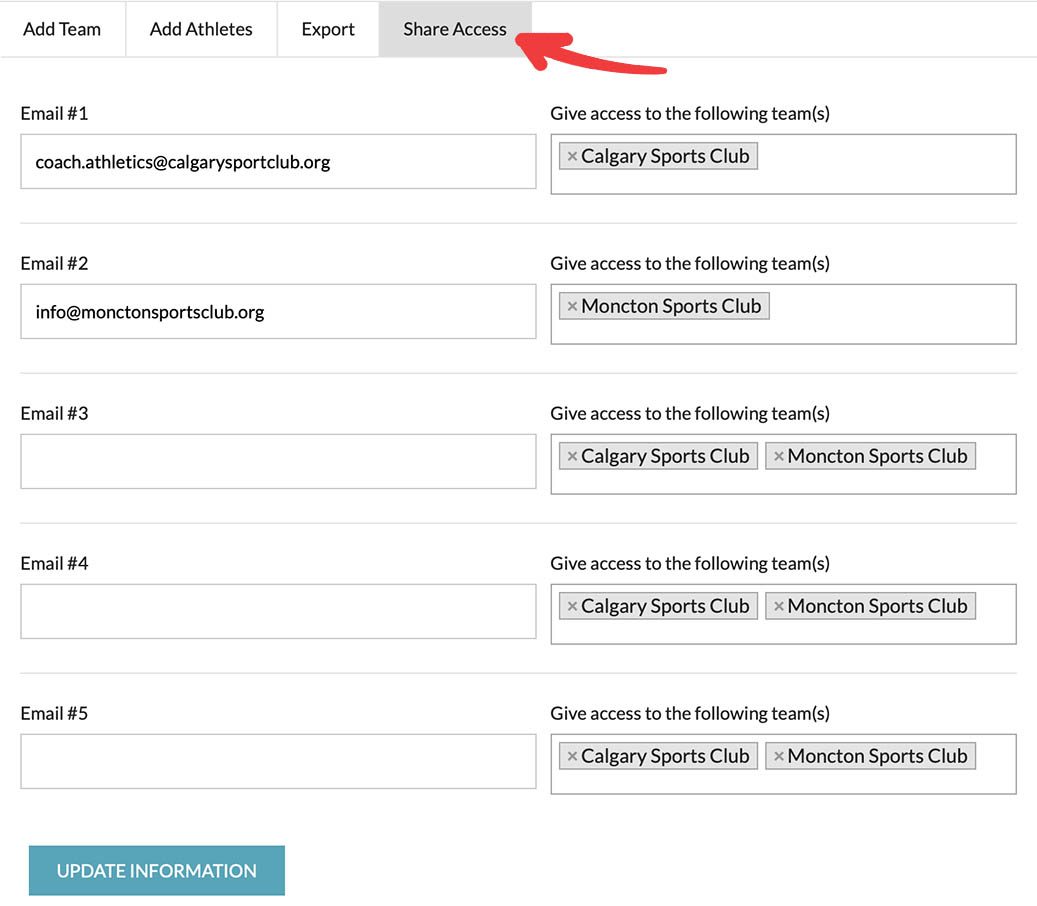Edit the info@monctonsportsclub.org email field
The width and height of the screenshot is (1037, 906).
[278, 312]
